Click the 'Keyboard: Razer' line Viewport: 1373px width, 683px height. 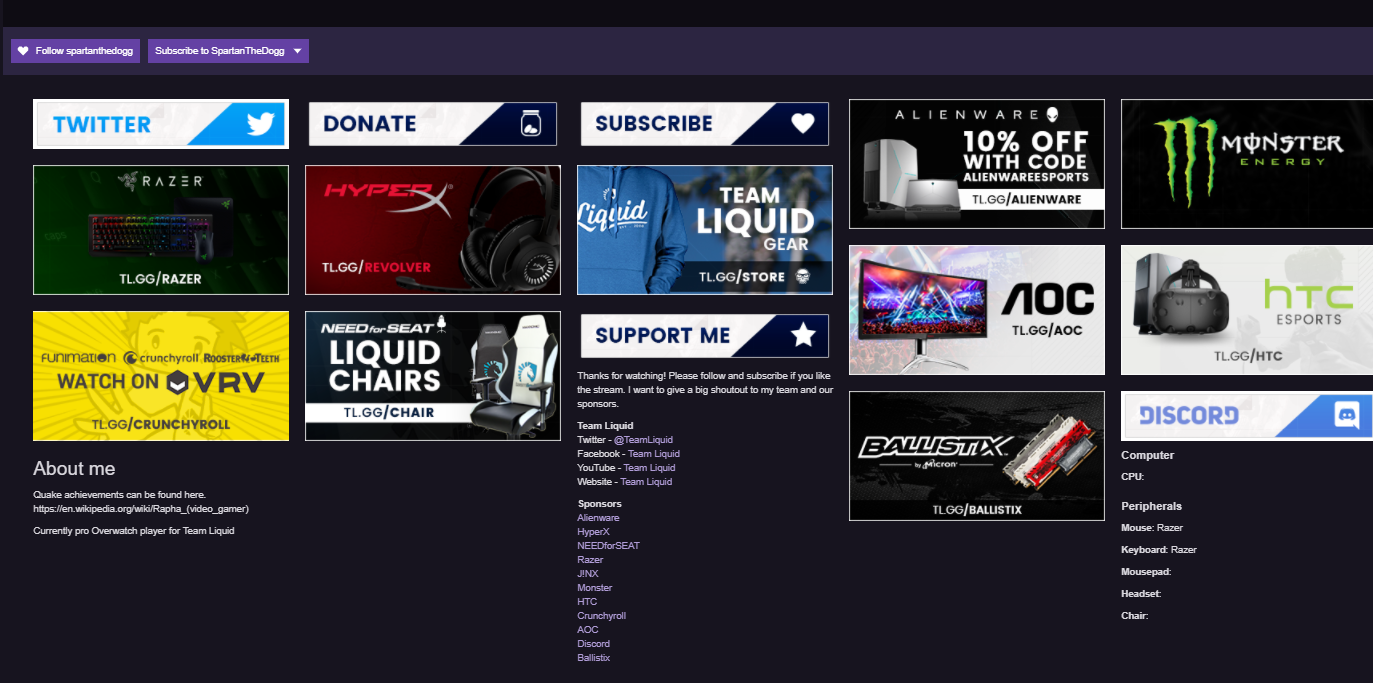click(1159, 550)
